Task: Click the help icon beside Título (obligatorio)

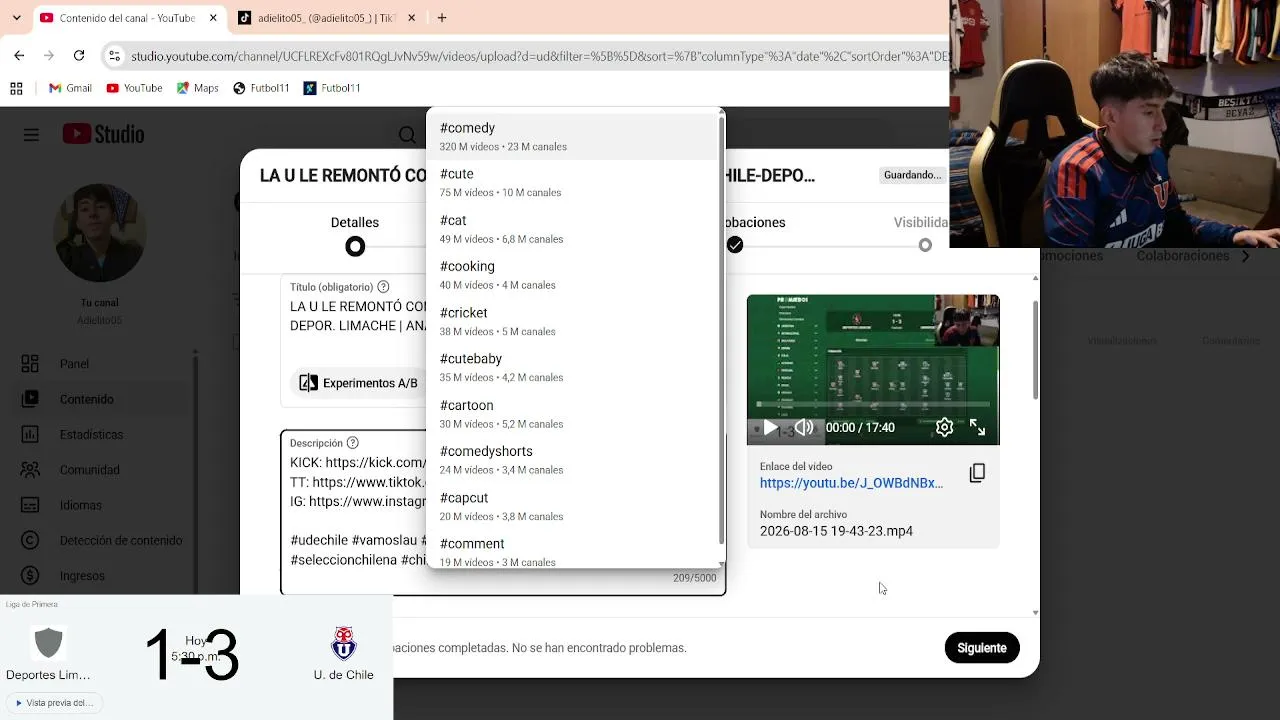Action: [383, 287]
